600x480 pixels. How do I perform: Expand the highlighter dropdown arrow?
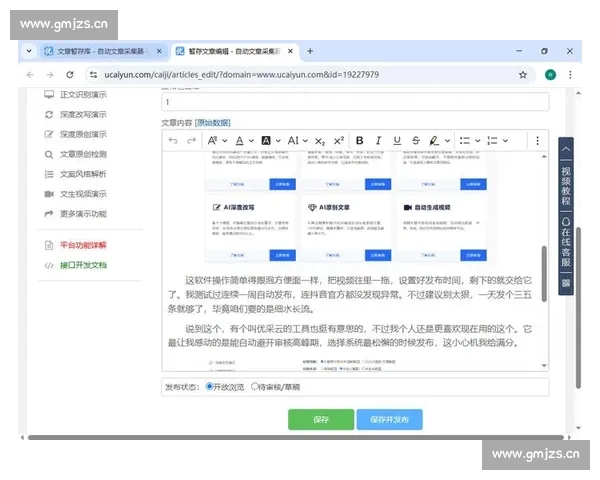pos(447,141)
